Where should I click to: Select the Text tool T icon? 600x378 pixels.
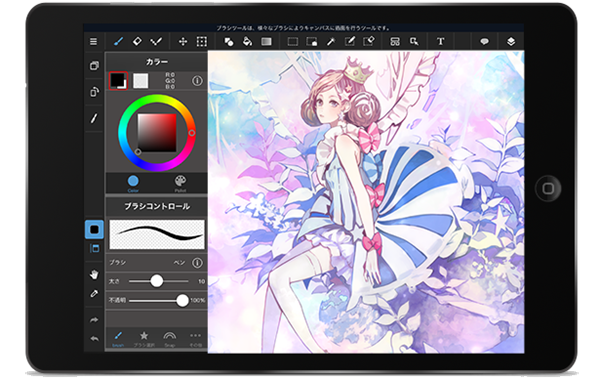[440, 41]
